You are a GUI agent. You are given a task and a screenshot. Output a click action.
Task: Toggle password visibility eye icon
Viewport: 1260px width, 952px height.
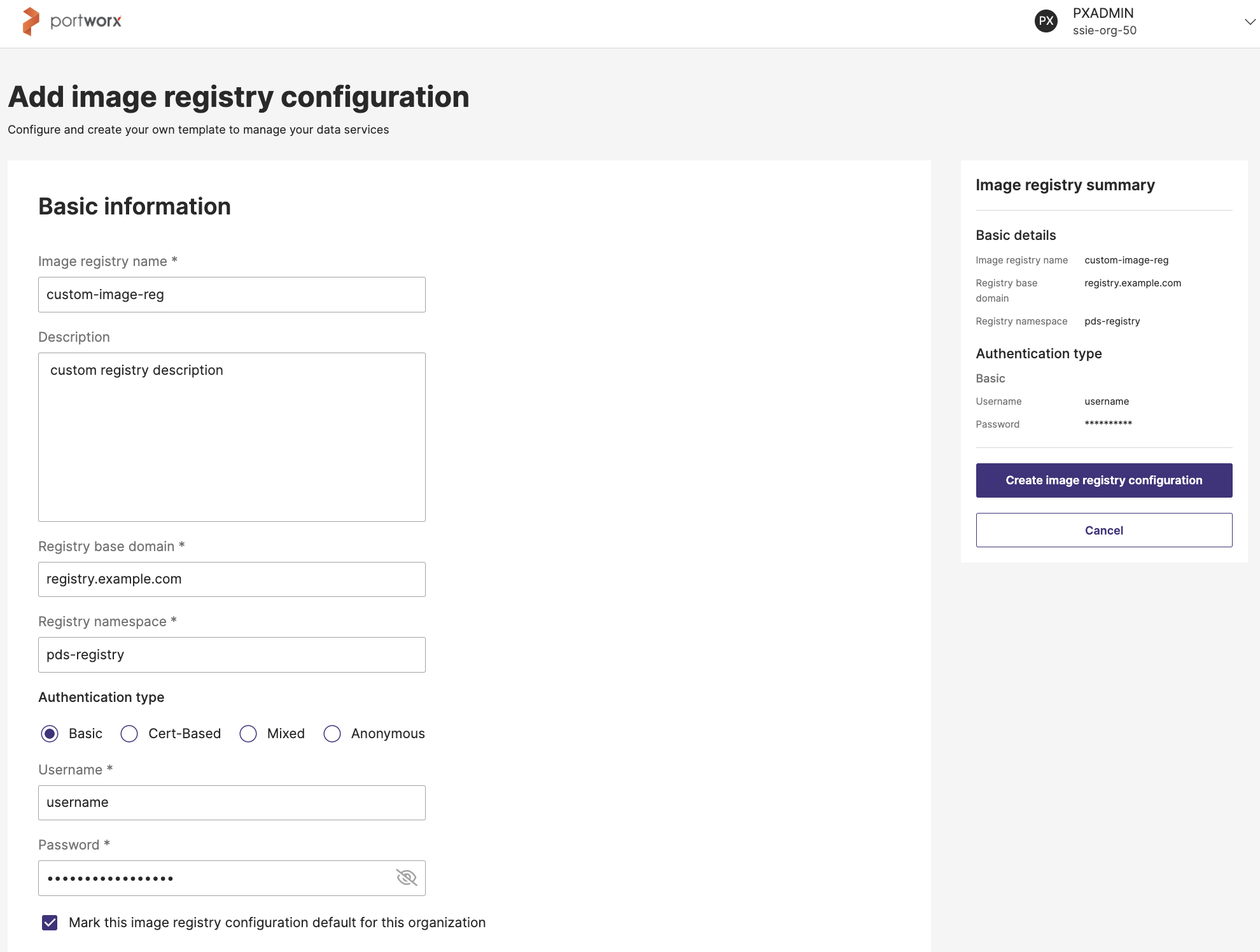407,878
